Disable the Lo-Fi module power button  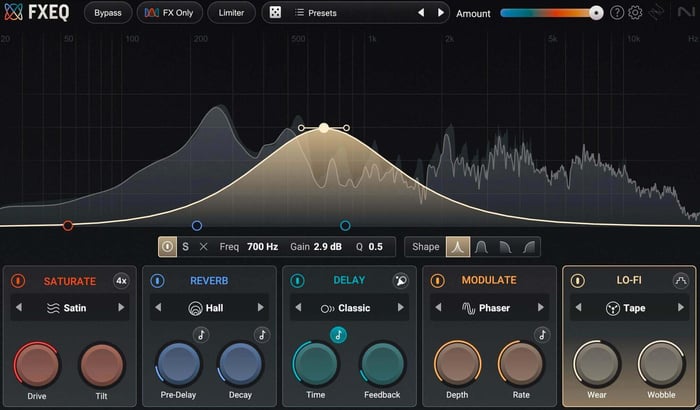point(577,281)
